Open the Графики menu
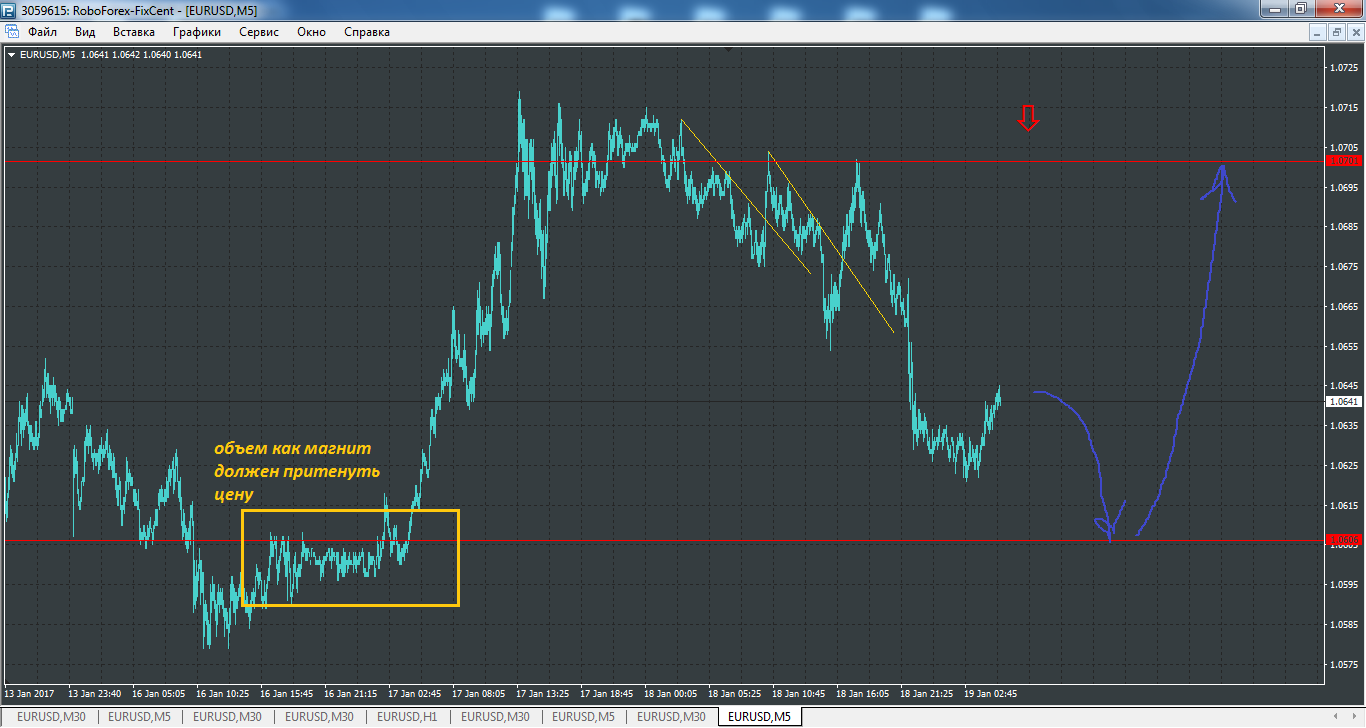Image resolution: width=1366 pixels, height=728 pixels. [196, 32]
